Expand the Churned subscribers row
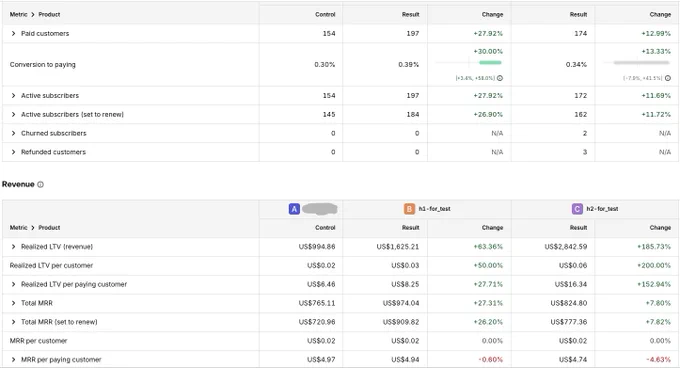 13,133
